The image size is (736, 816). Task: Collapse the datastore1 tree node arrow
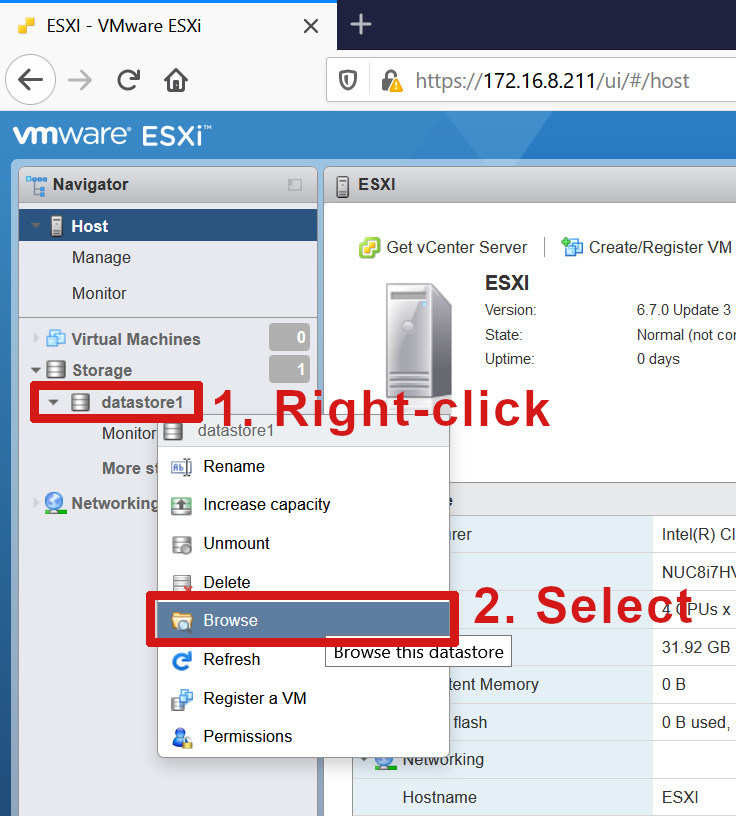(x=53, y=402)
